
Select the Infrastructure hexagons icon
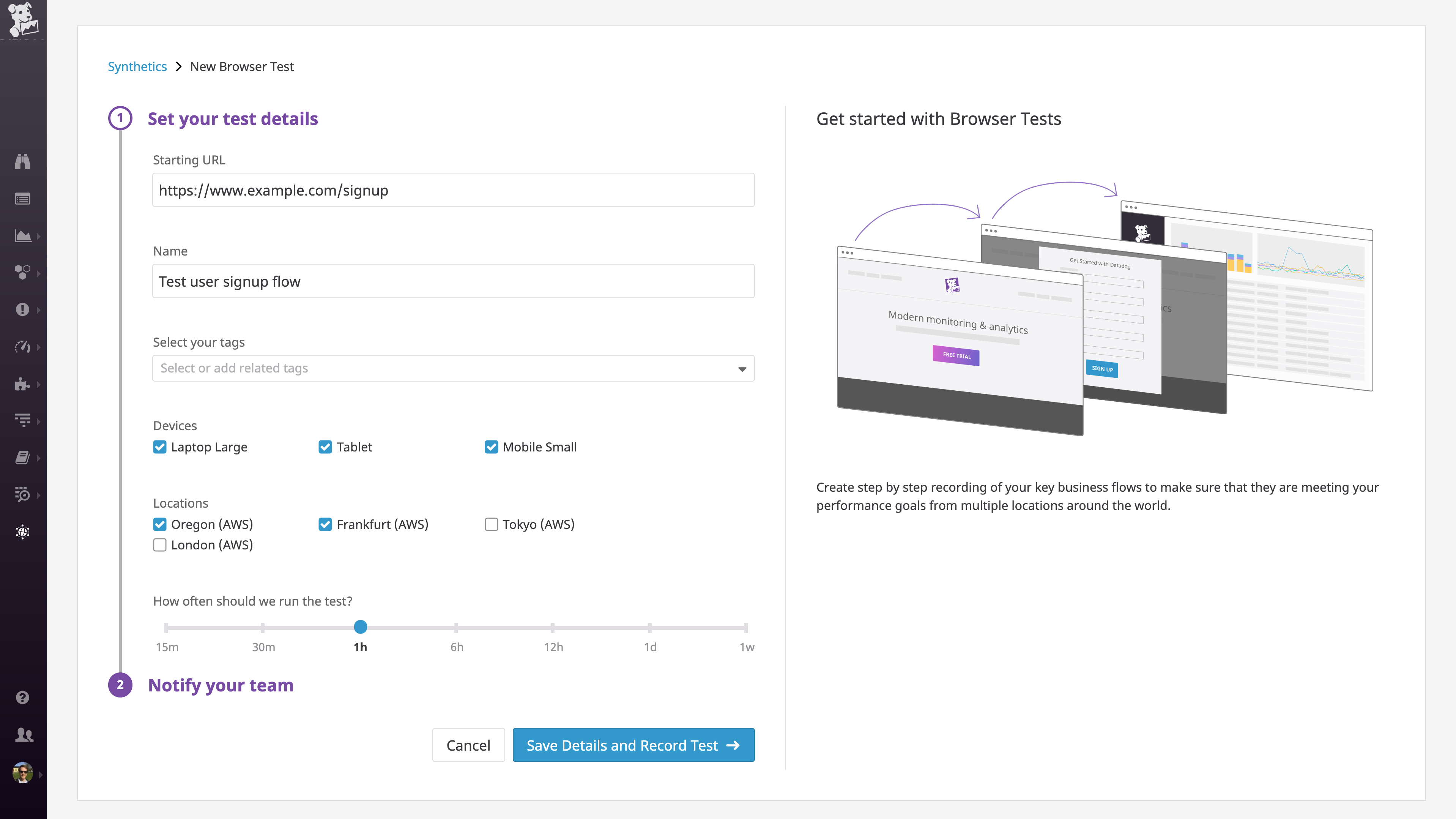point(23,273)
